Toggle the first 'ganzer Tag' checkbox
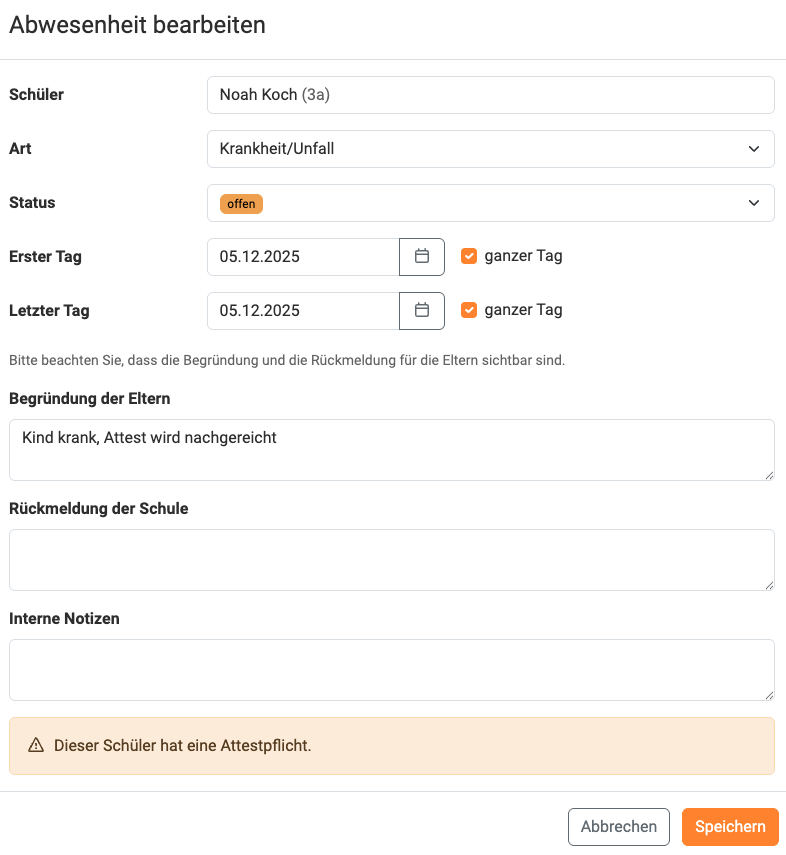This screenshot has width=786, height=855. pos(469,255)
